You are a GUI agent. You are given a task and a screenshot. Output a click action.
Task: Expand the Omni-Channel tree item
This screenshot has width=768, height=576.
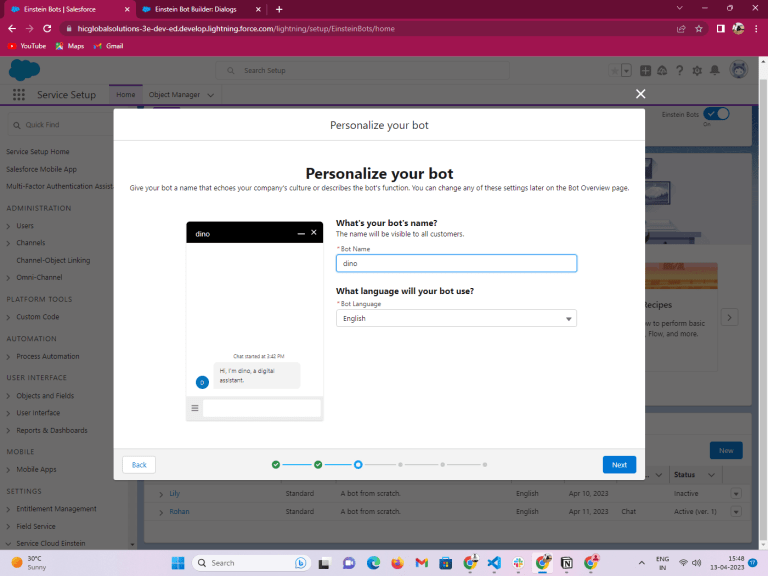click(8, 278)
